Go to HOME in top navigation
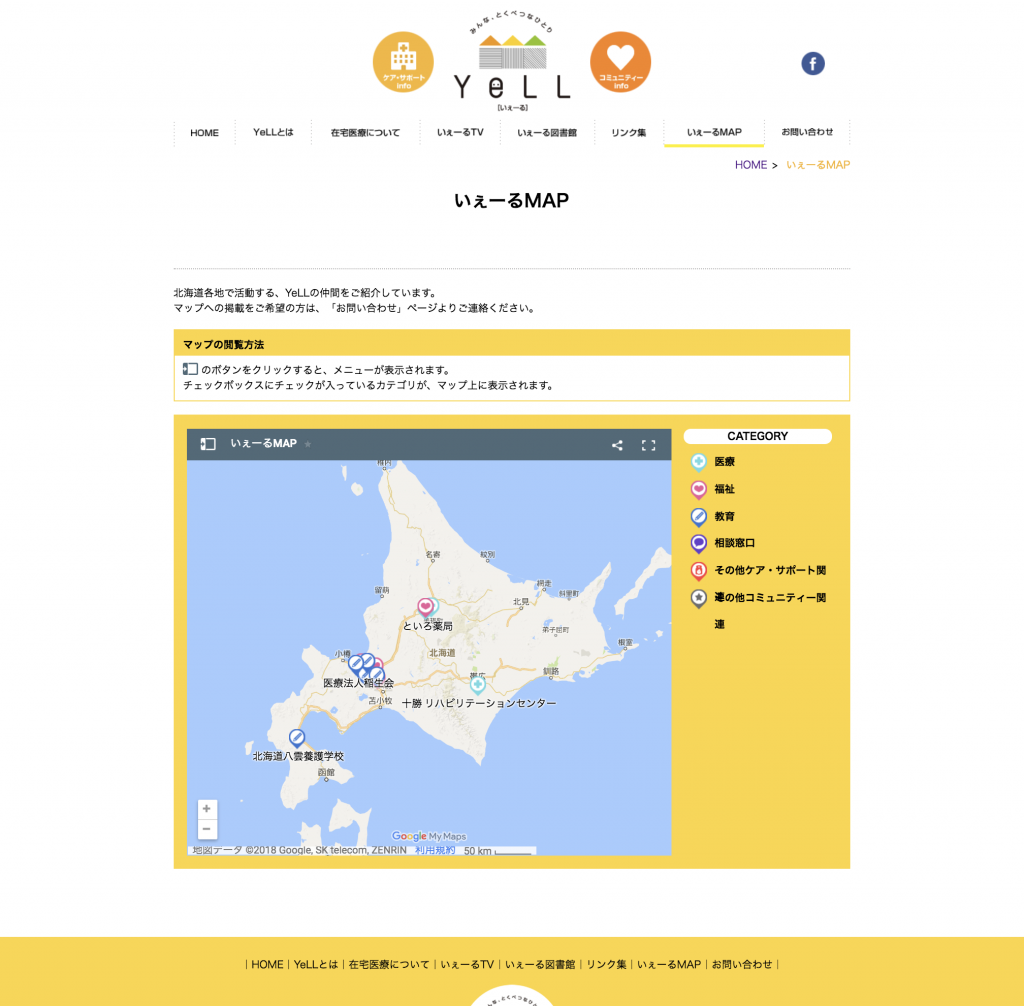Screen dimensions: 1024x1006 click(204, 133)
